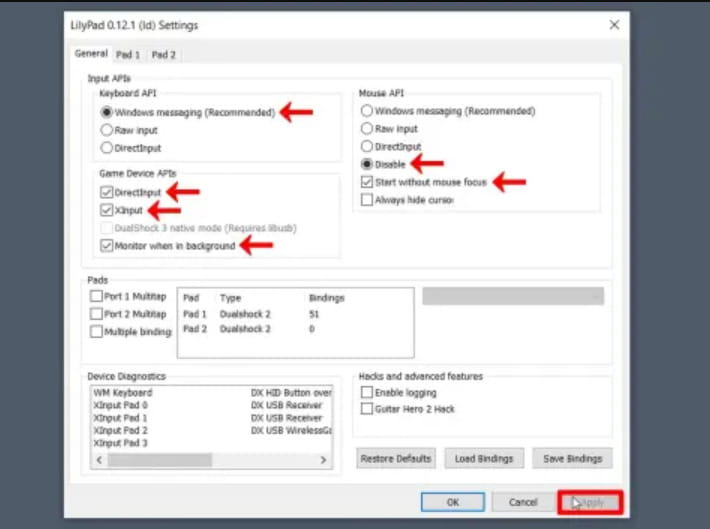This screenshot has width=710, height=529.
Task: Choose DirectInput under Keyboard API
Action: click(107, 148)
